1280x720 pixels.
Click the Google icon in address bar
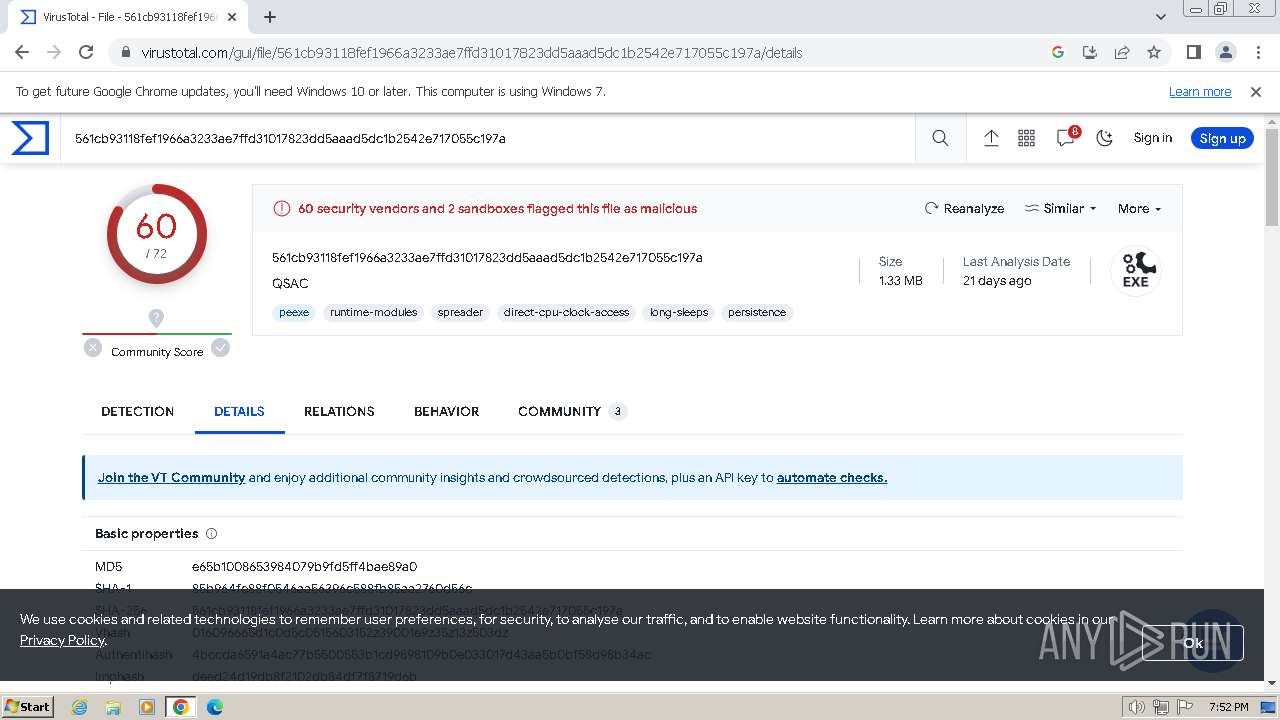1058,52
